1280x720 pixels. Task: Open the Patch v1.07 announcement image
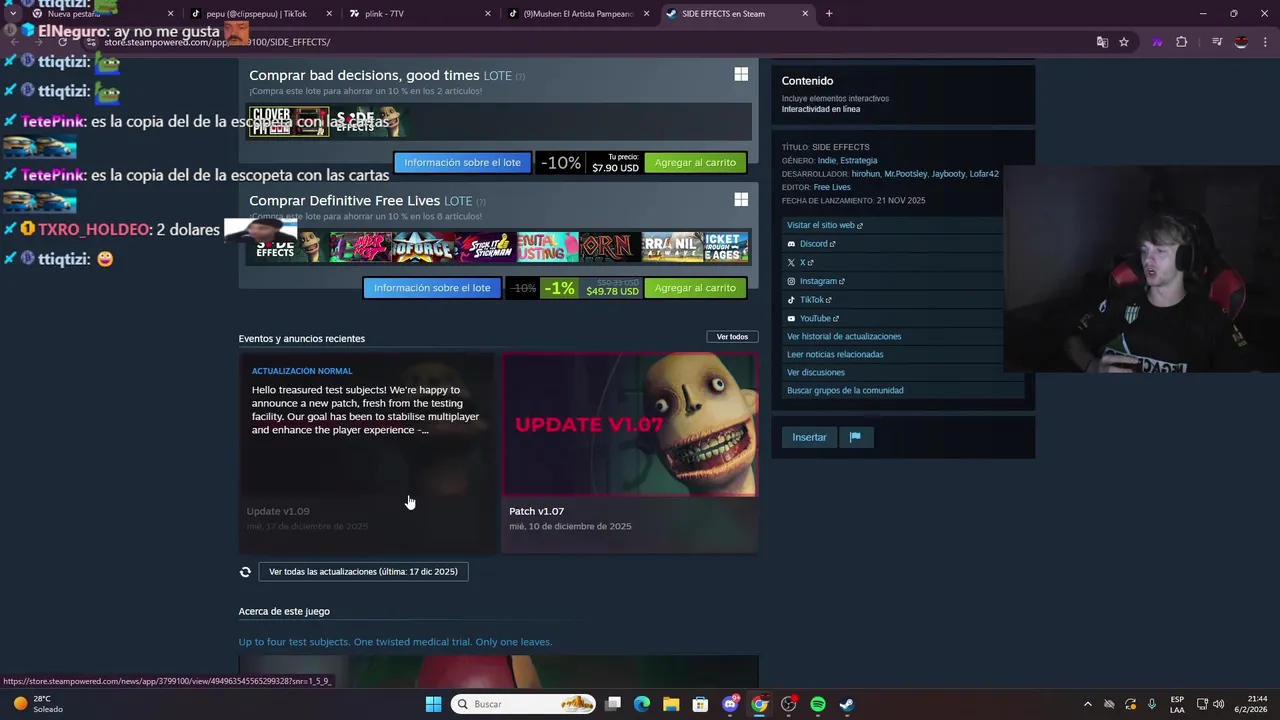[x=629, y=424]
